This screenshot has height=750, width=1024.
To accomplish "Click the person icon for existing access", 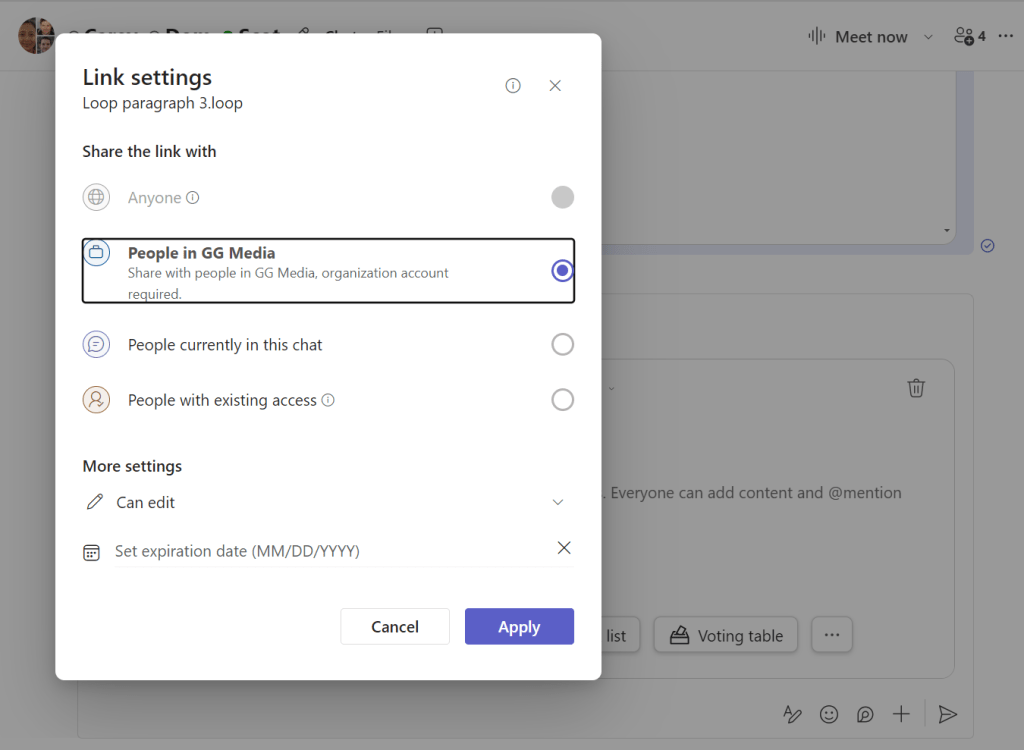I will pyautogui.click(x=96, y=400).
